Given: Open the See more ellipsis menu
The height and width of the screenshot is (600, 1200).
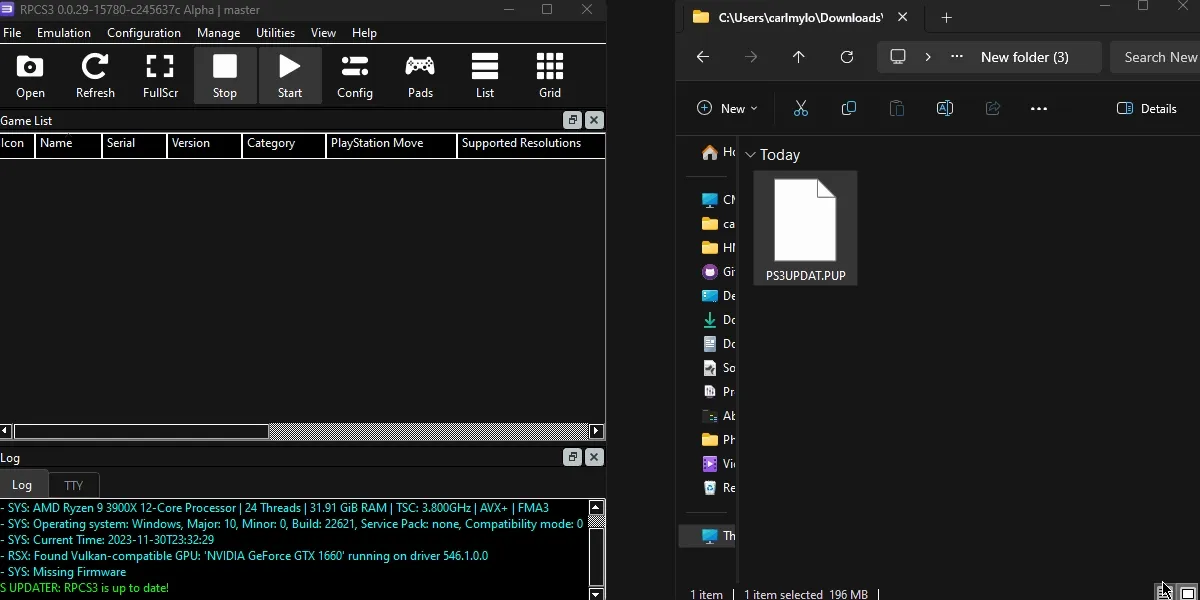Looking at the screenshot, I should click(1038, 108).
